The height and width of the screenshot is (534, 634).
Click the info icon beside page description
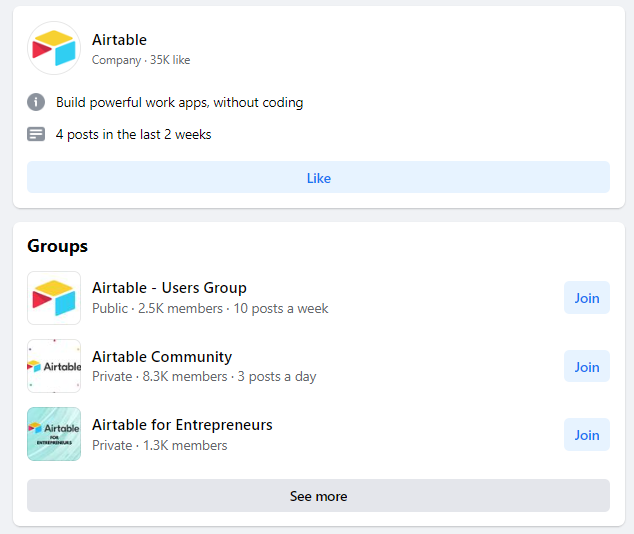(36, 102)
